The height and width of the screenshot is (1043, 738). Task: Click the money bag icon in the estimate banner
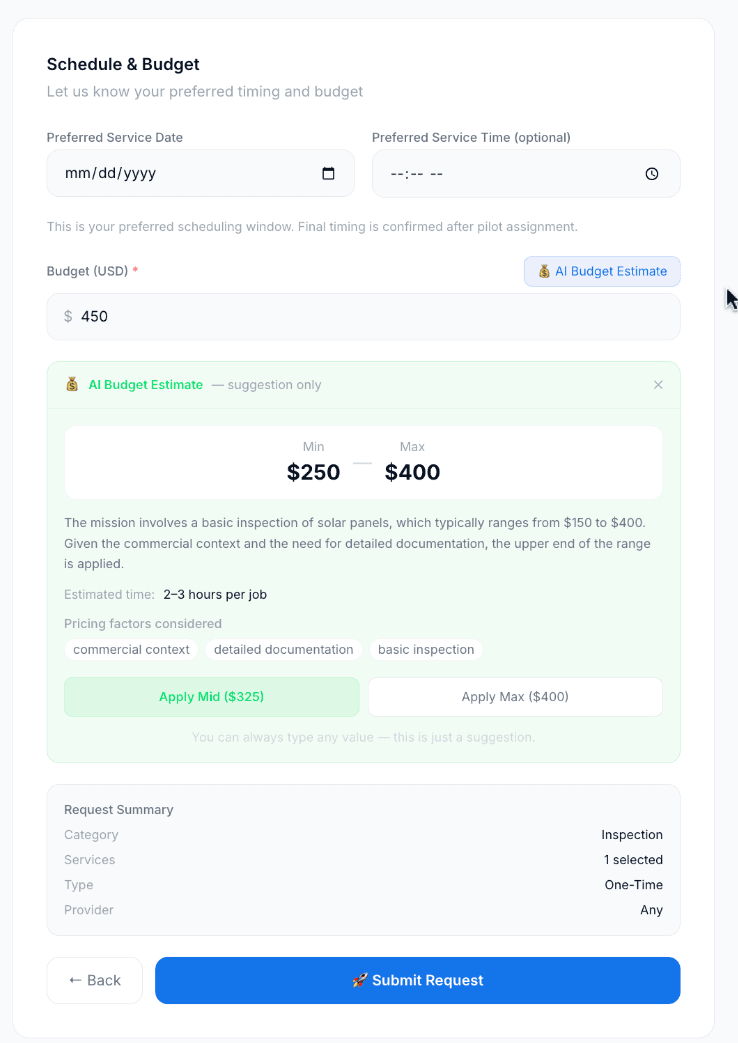tap(71, 384)
